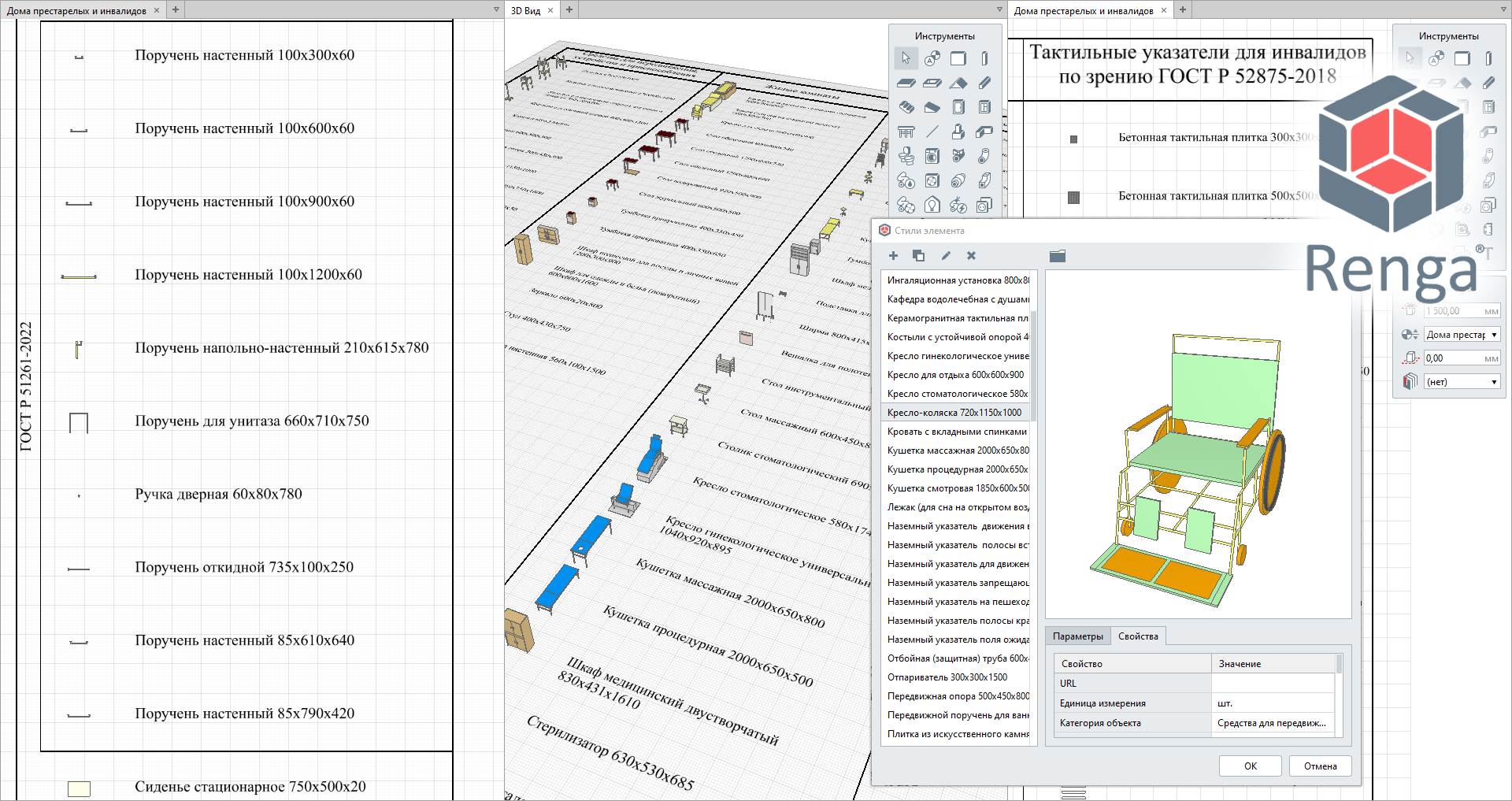1512x801 pixels.
Task: Select "Кушетка смотровая 1850x600x50" style
Action: point(954,488)
